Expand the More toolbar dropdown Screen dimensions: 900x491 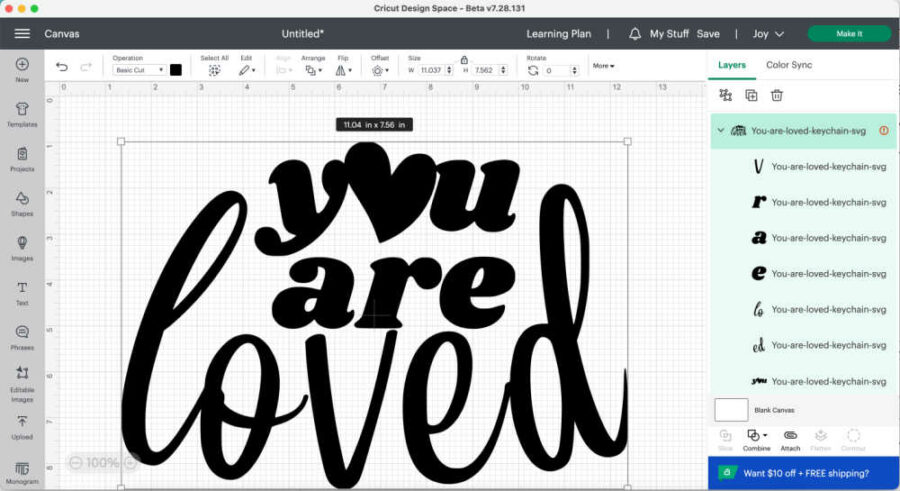point(603,66)
